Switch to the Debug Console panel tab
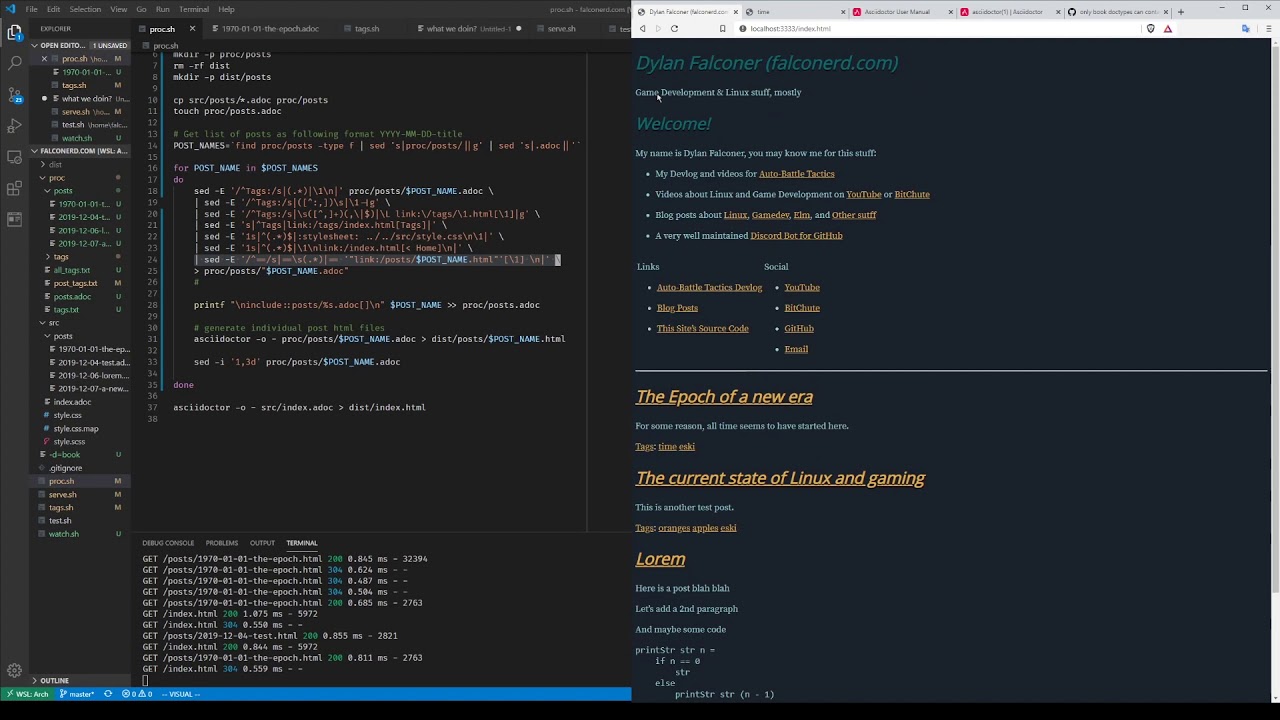 (x=168, y=543)
